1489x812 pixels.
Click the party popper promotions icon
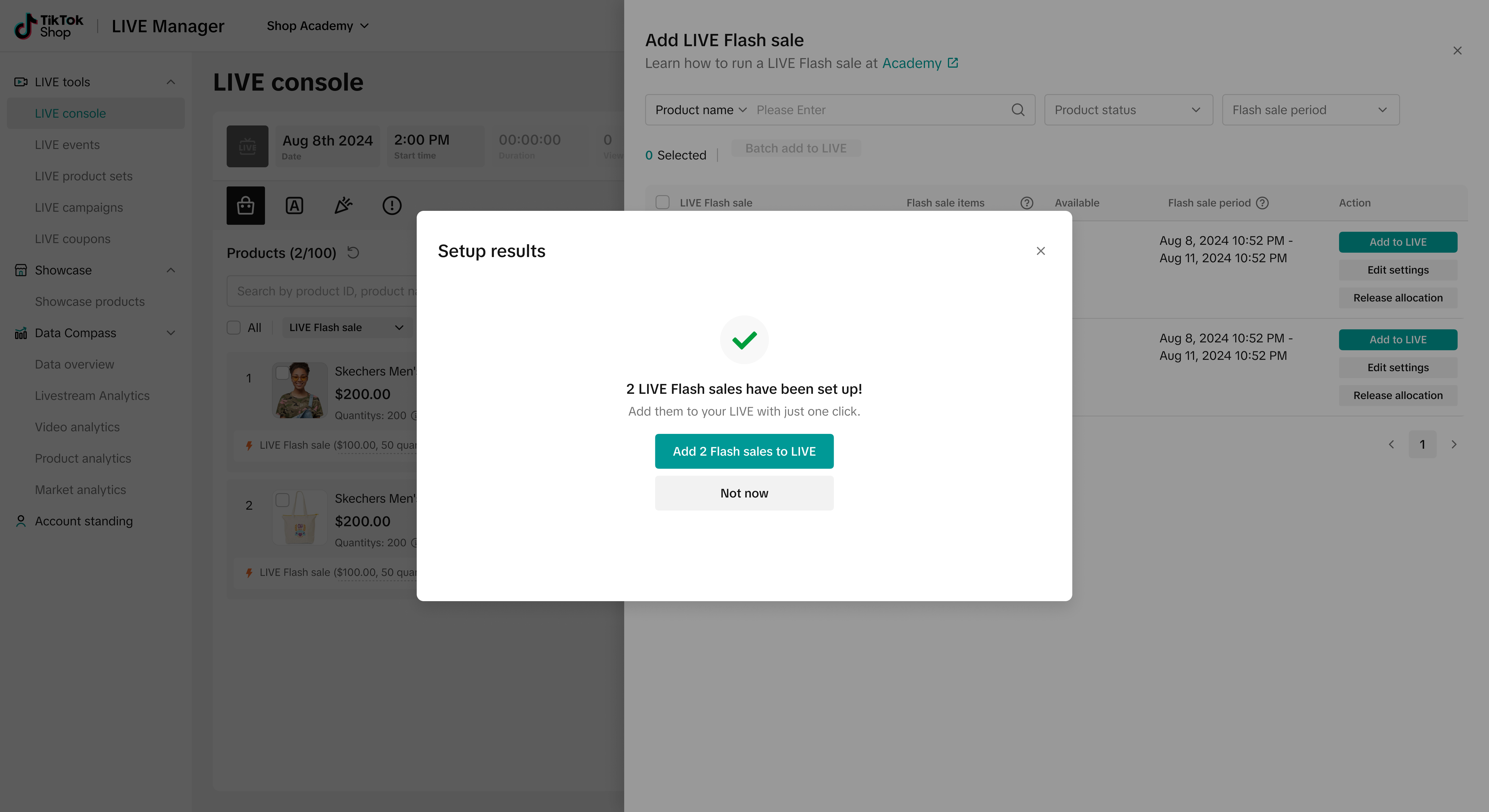[343, 205]
